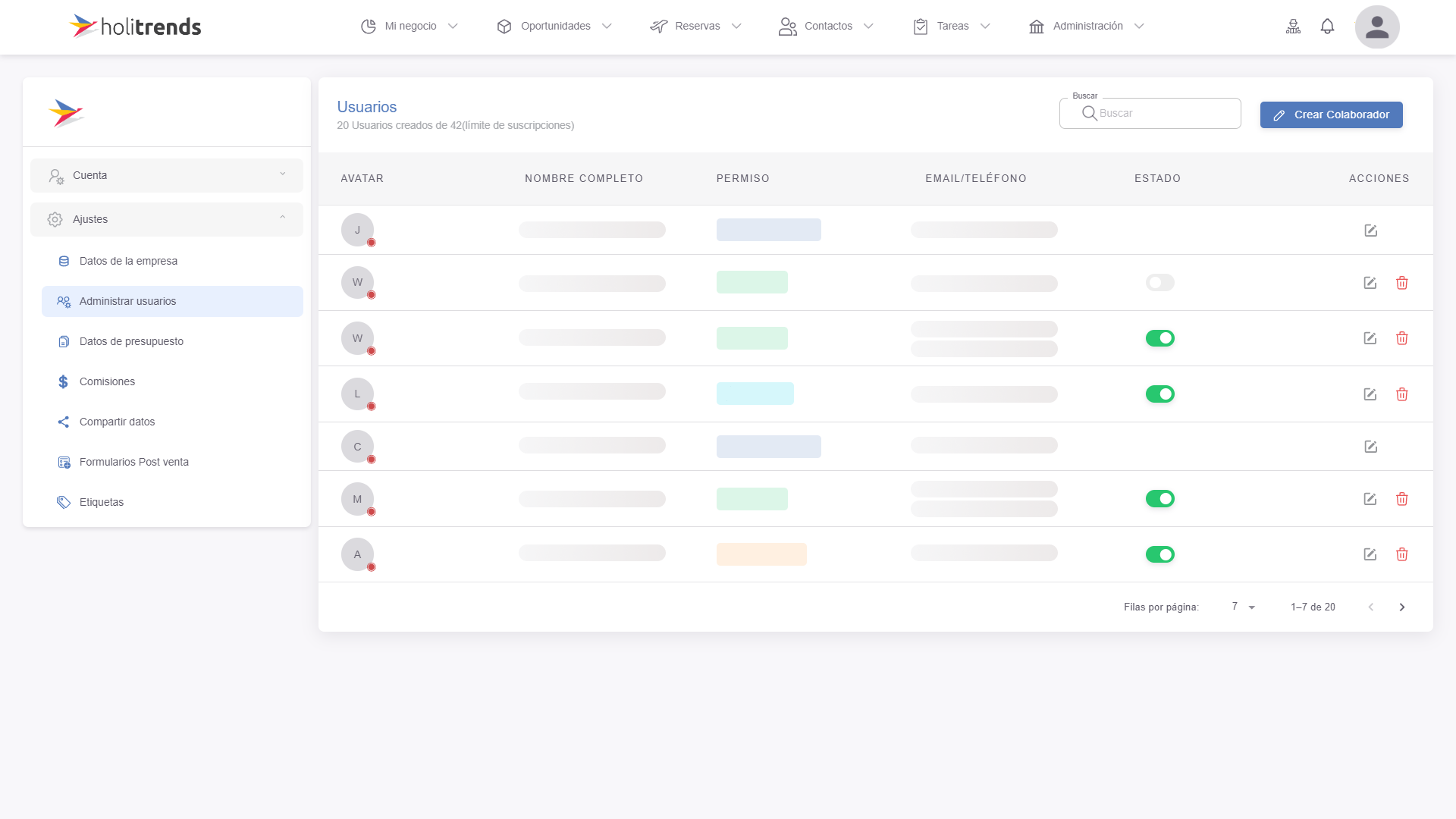
Task: Edit the first user with avatar W
Action: coord(1370,283)
